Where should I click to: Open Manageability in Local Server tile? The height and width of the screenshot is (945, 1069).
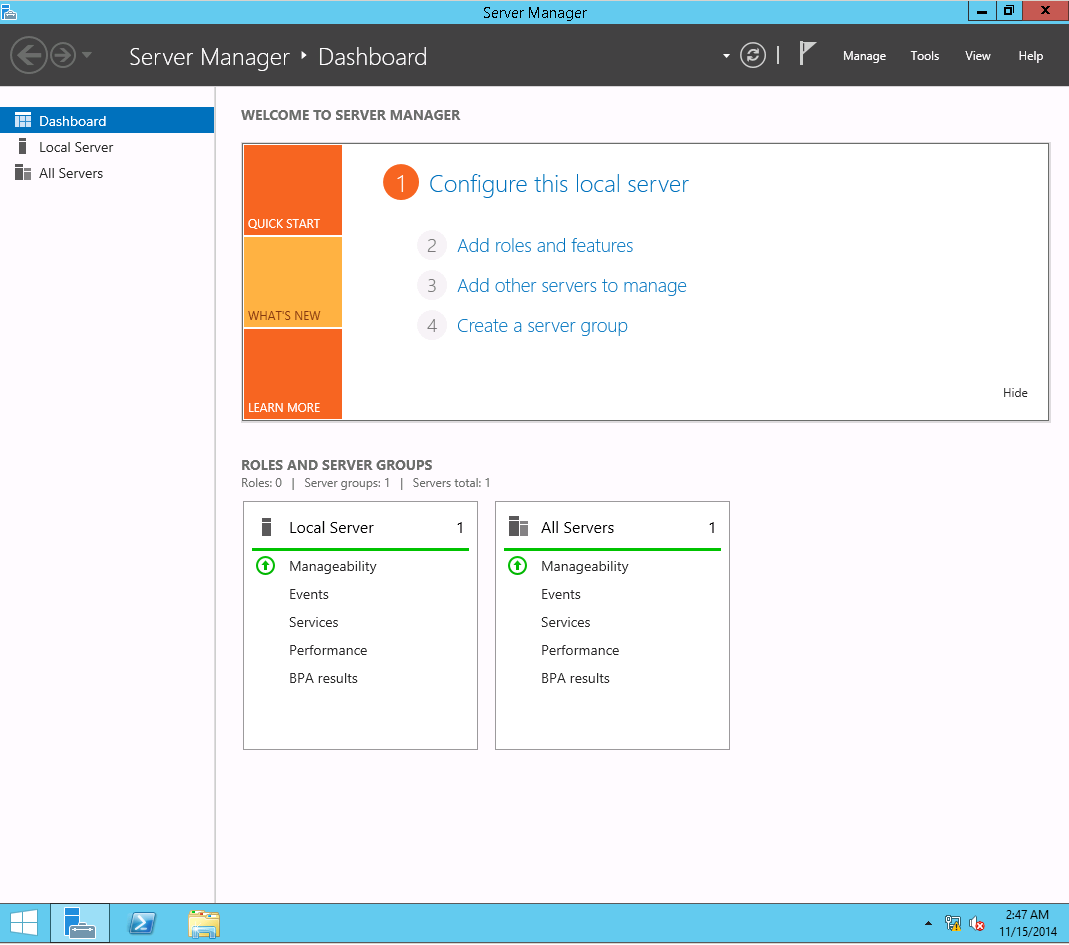coord(332,567)
